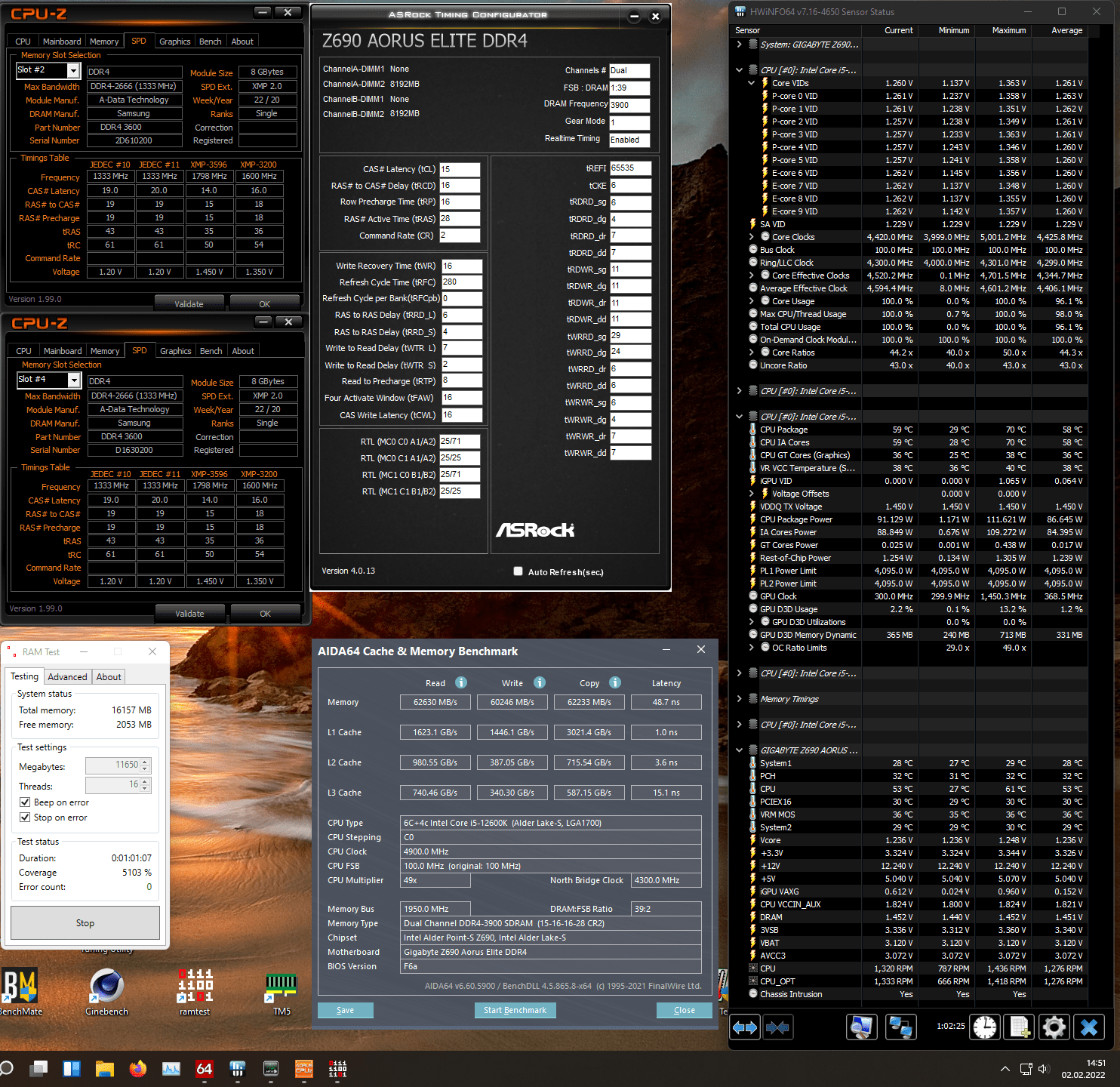Open BenchMate desktop shortcut
Image resolution: width=1120 pixels, height=1087 pixels.
coord(20,992)
